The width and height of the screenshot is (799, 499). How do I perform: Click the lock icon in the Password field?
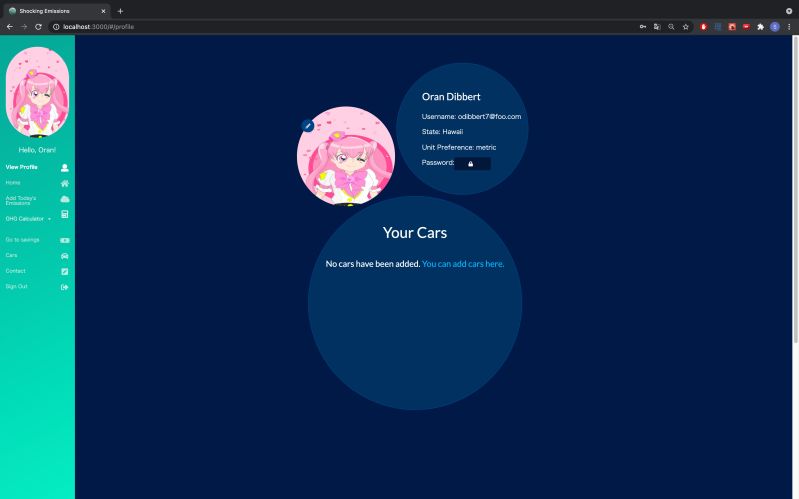pos(470,164)
